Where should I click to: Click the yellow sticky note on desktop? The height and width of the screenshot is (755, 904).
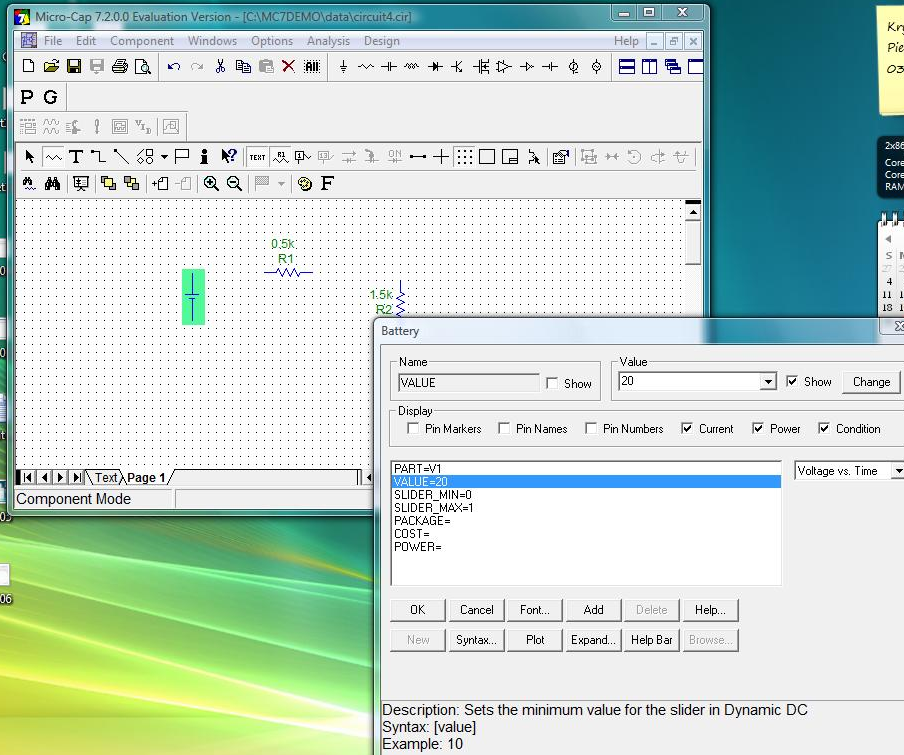(890, 58)
